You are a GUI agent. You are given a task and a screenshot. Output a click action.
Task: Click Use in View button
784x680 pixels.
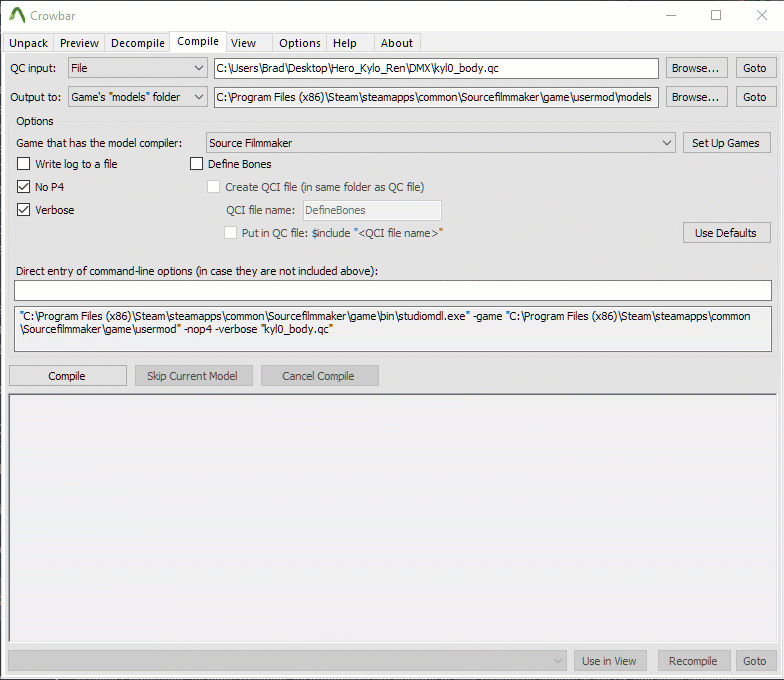(610, 661)
